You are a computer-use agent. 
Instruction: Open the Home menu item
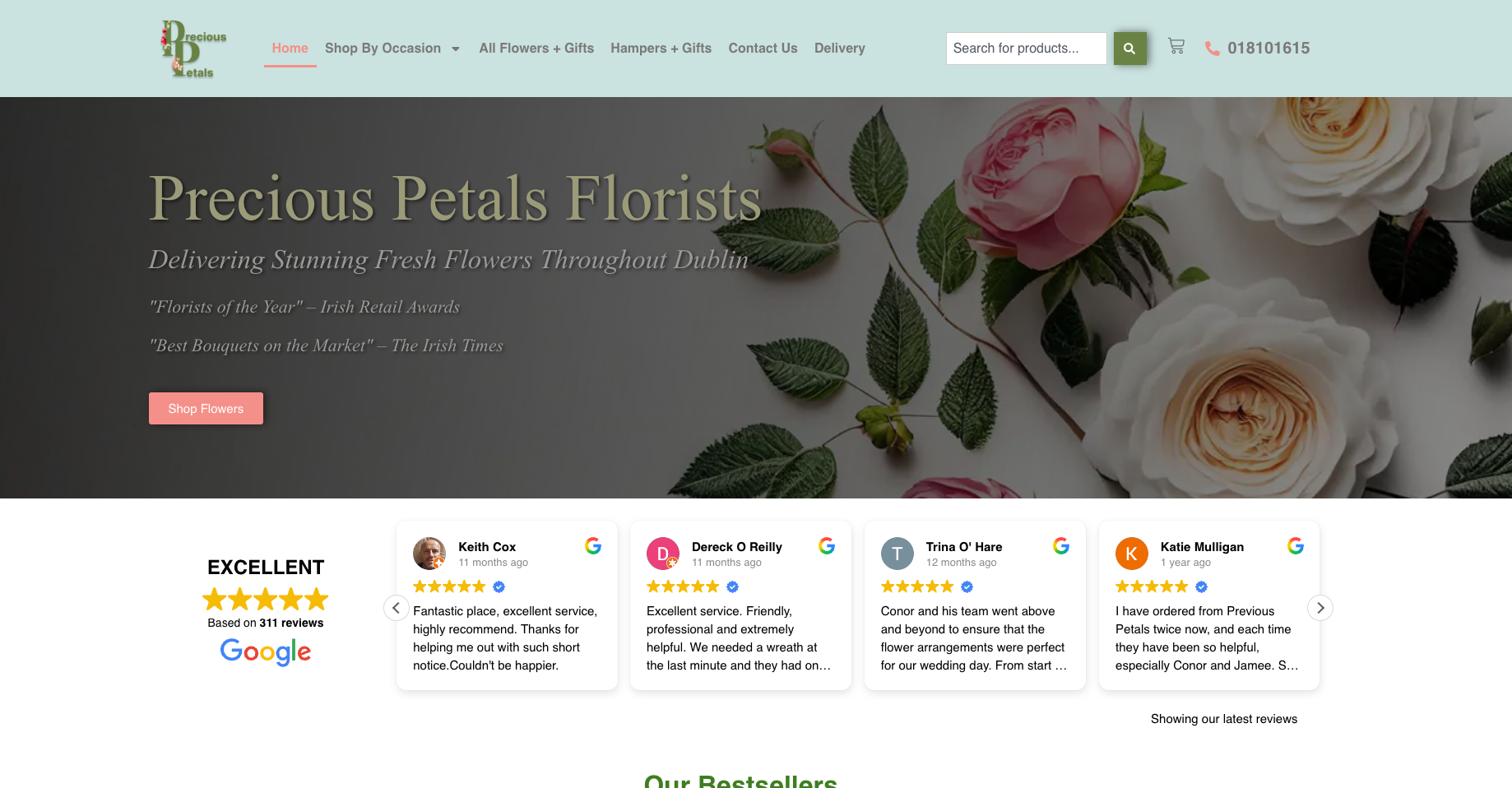coord(290,49)
